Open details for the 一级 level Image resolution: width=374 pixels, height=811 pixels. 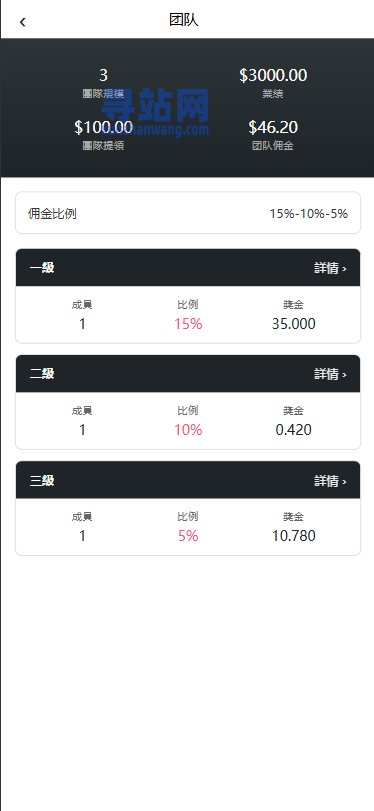(330, 268)
